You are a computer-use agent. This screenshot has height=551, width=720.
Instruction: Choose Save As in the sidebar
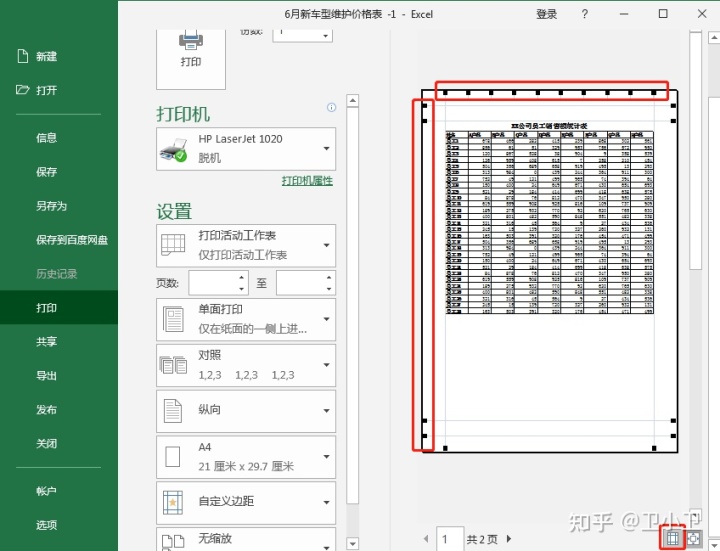tap(51, 206)
